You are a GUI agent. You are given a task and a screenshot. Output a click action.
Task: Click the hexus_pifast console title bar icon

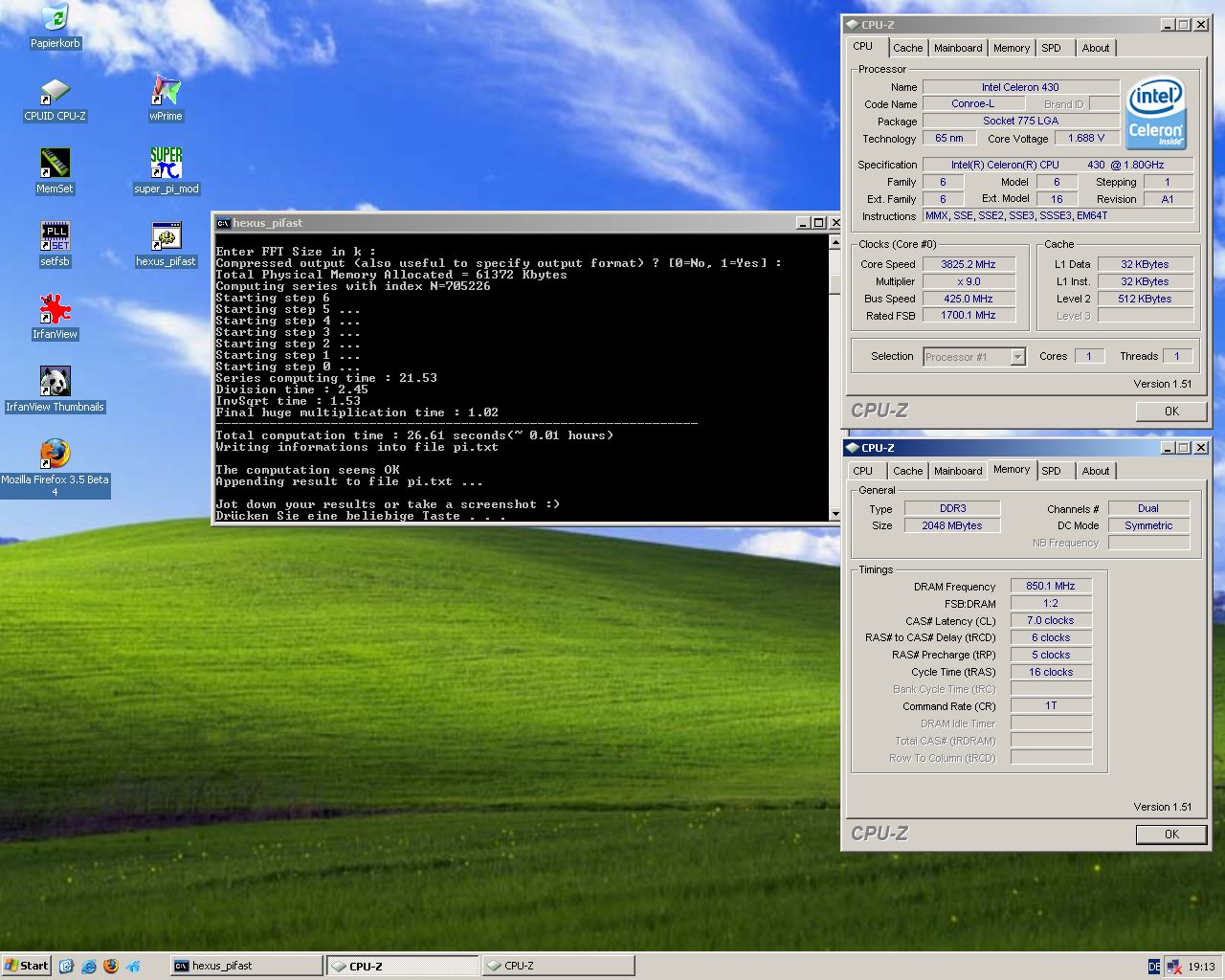click(223, 223)
